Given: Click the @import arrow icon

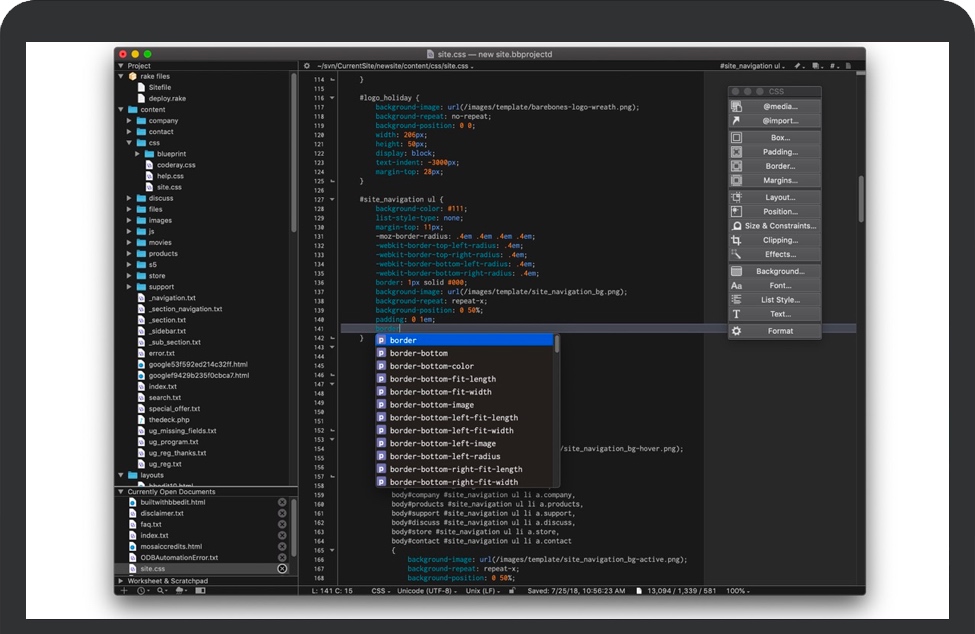Looking at the screenshot, I should click(x=737, y=121).
